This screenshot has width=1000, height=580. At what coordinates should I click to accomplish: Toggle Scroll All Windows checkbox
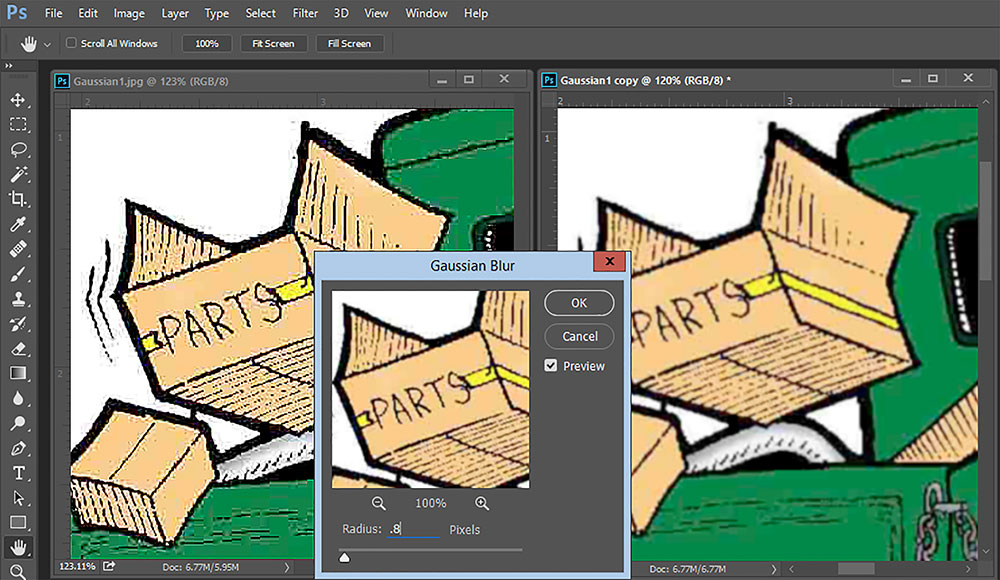point(71,43)
